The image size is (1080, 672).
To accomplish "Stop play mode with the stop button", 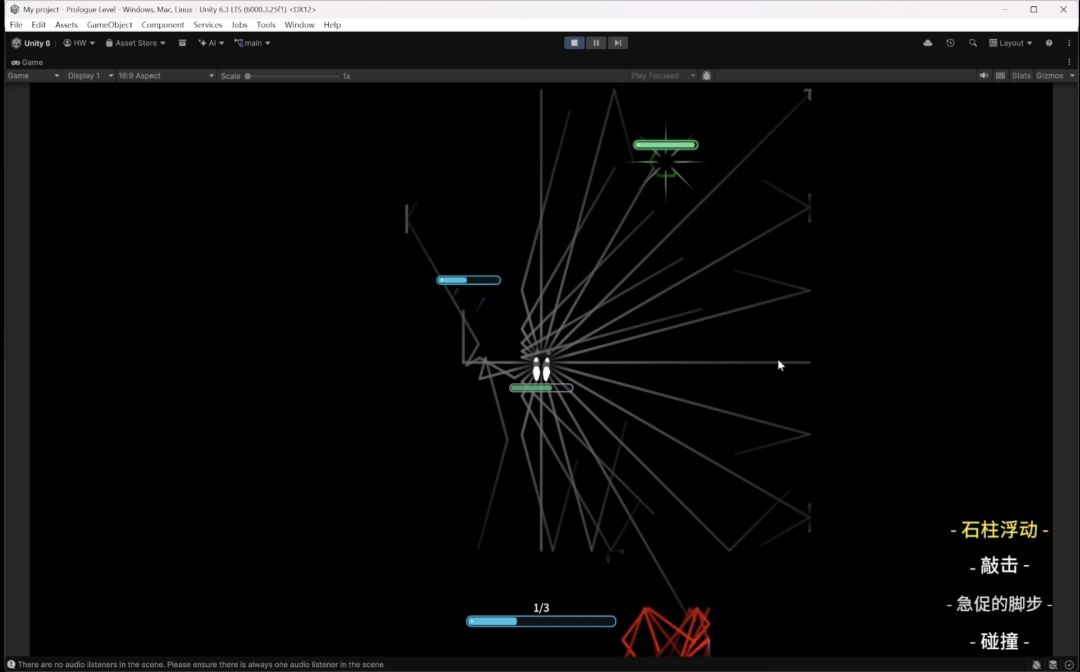I will pyautogui.click(x=574, y=43).
